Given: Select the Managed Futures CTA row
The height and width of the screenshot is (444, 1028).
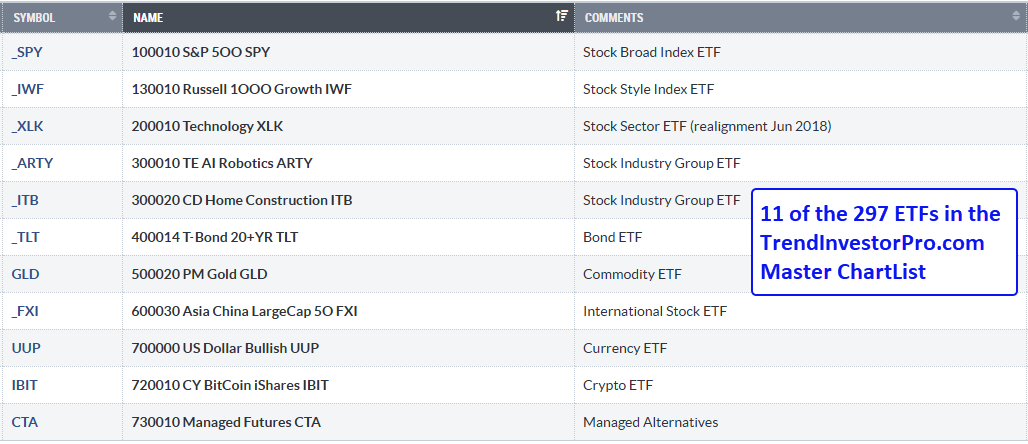Looking at the screenshot, I should pyautogui.click(x=514, y=422).
